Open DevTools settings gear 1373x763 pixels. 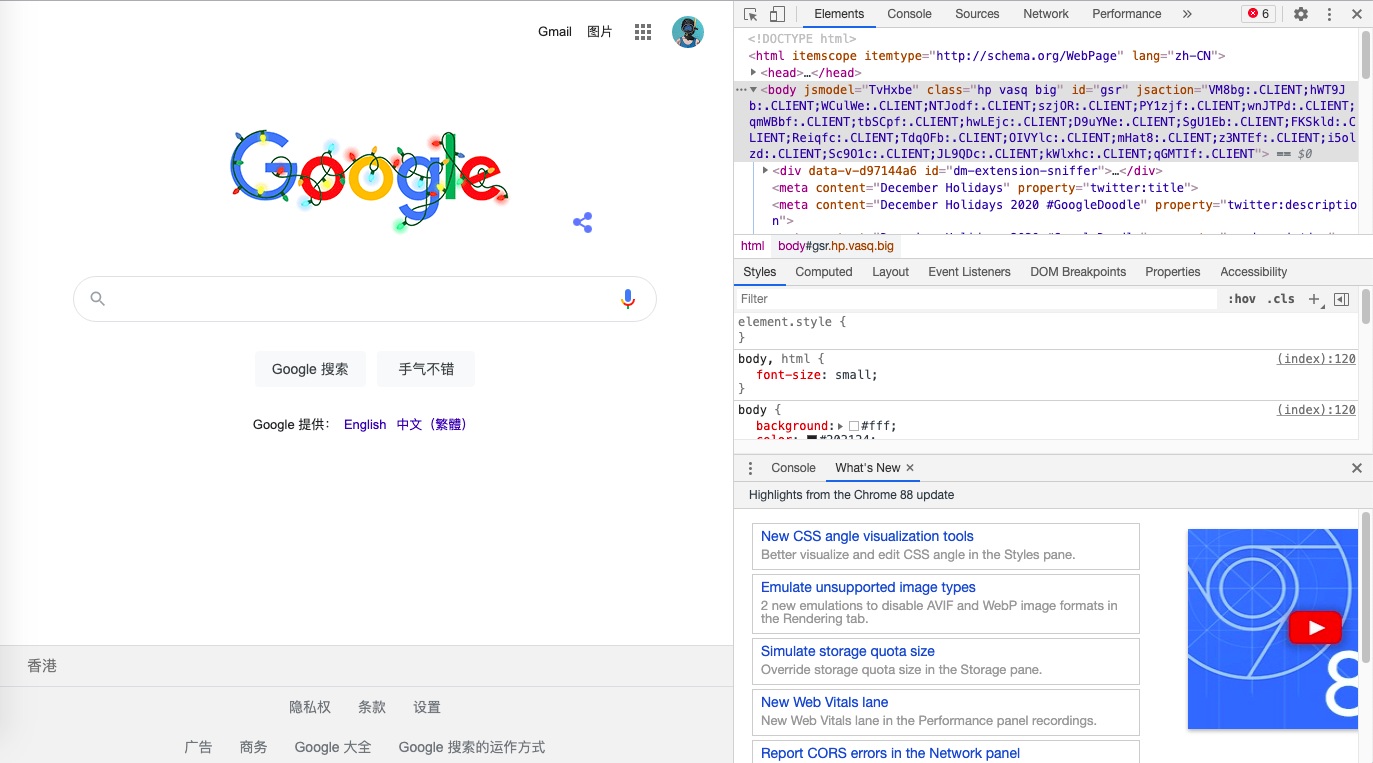[1300, 14]
